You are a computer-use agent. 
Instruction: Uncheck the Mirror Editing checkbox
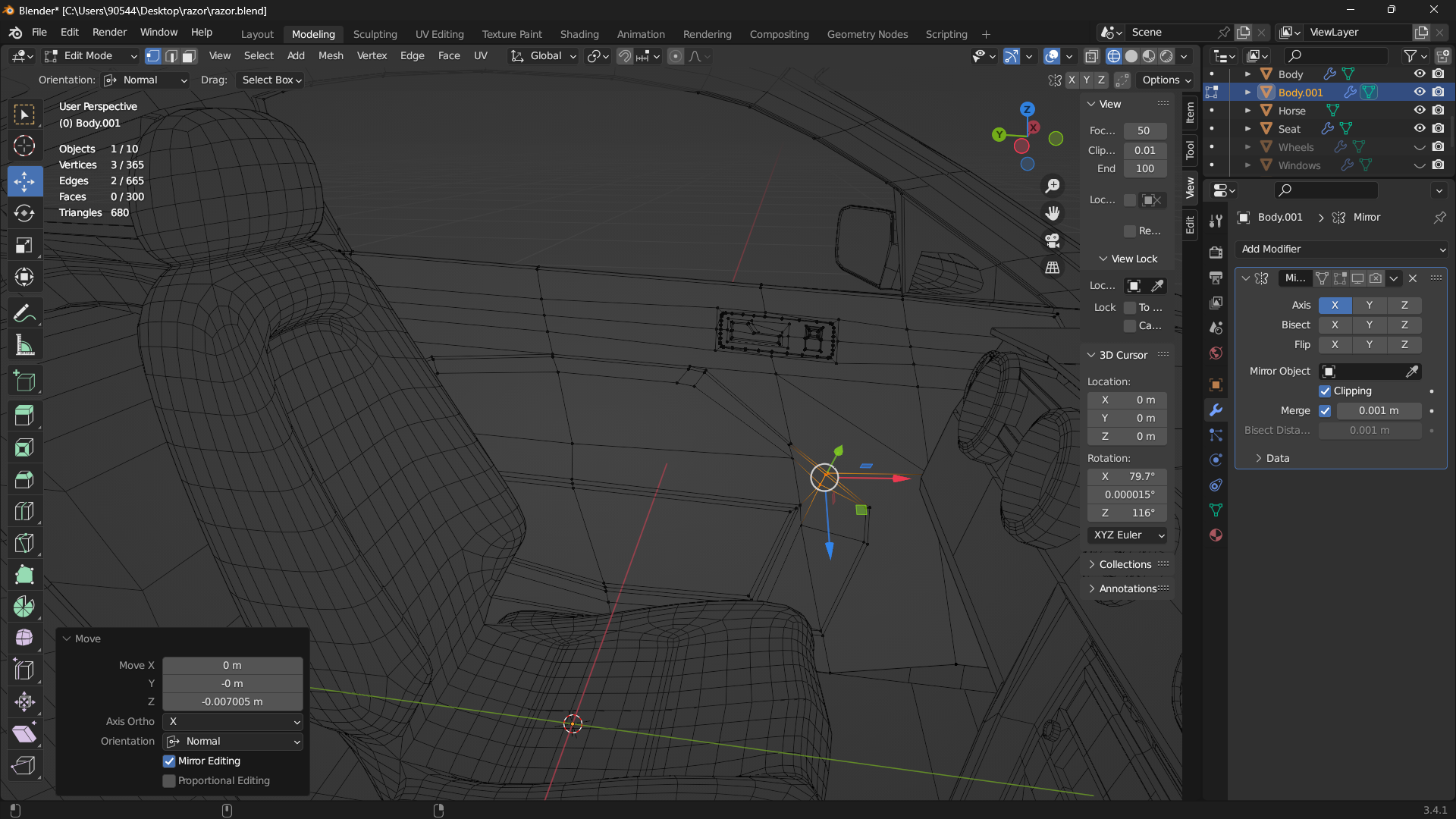coord(169,761)
